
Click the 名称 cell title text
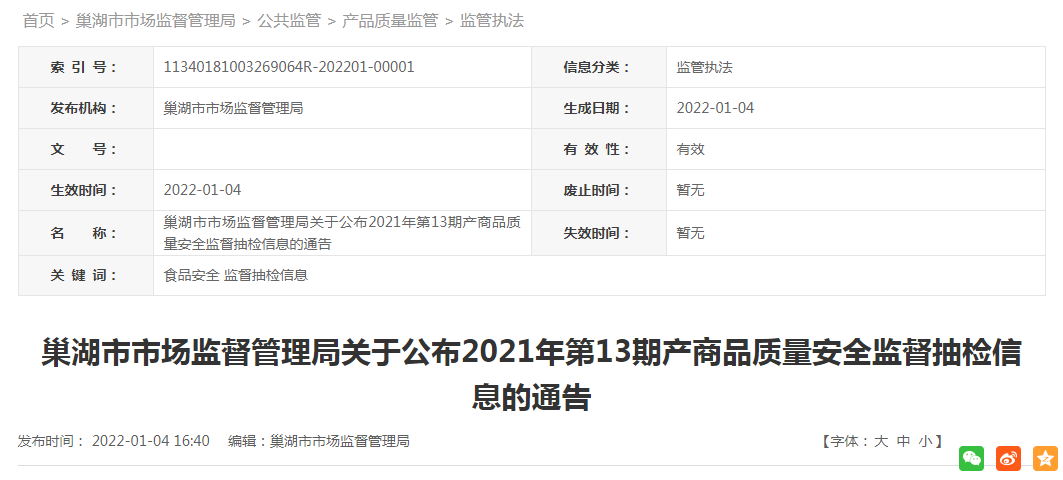(342, 233)
